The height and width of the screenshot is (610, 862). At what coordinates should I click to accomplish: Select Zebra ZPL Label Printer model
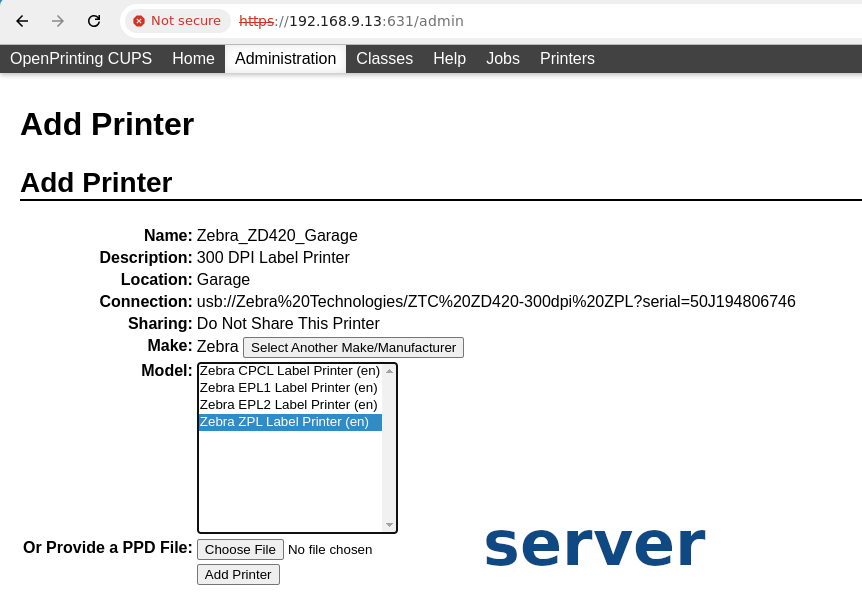pos(284,422)
